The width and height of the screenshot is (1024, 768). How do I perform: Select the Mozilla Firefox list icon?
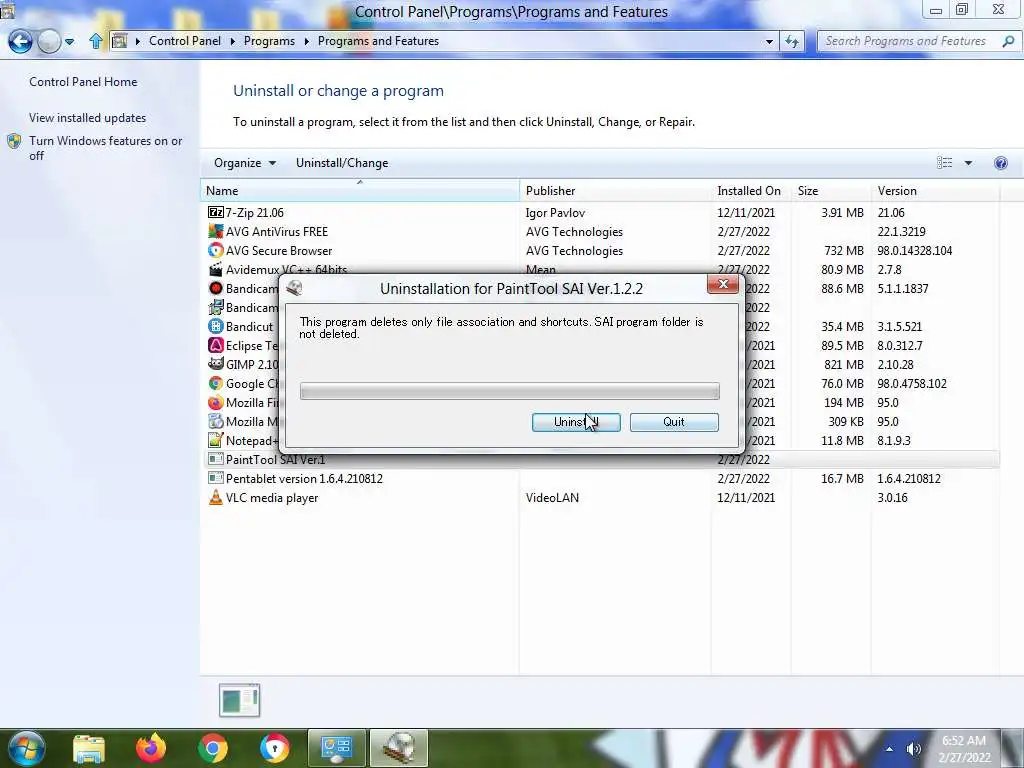(x=216, y=402)
